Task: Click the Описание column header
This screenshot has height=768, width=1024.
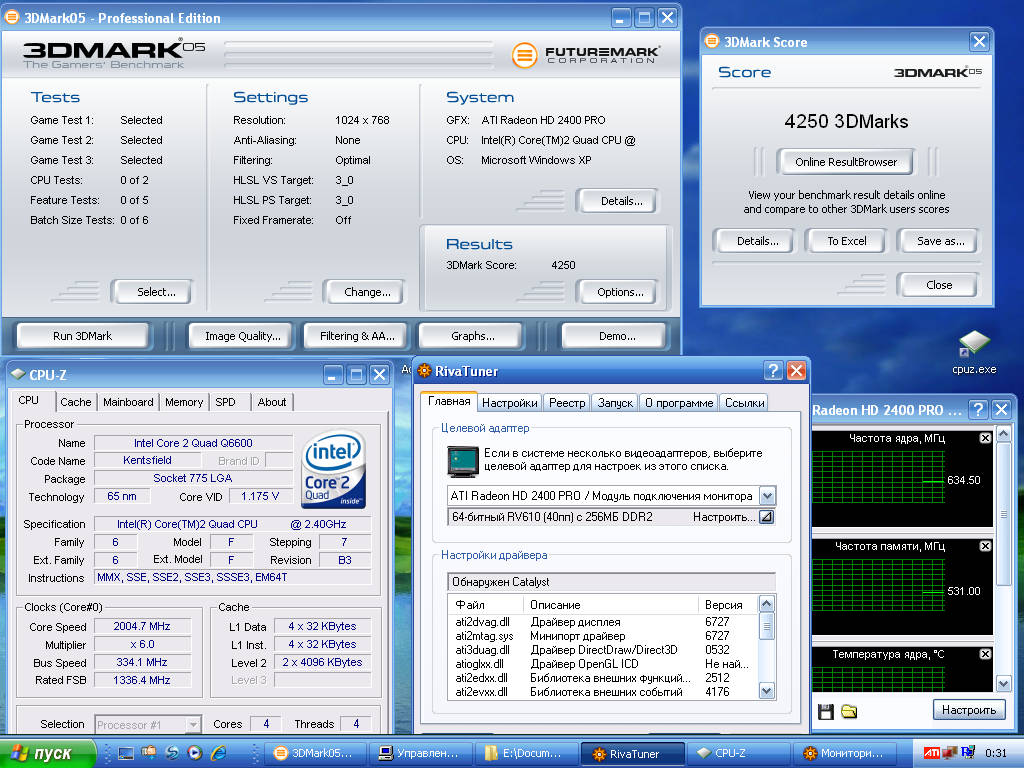Action: (611, 605)
